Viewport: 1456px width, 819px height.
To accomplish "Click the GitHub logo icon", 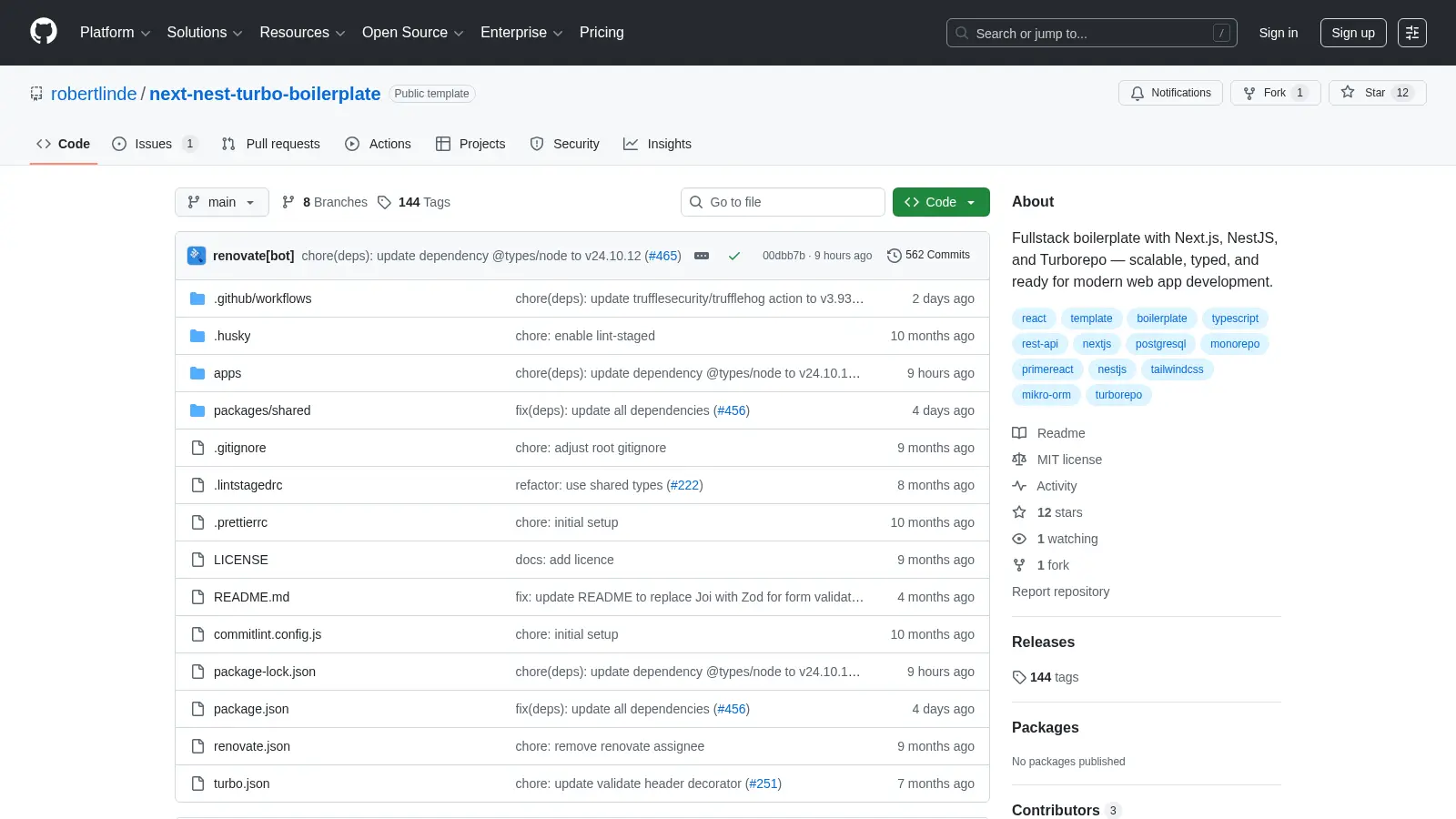I will click(44, 32).
